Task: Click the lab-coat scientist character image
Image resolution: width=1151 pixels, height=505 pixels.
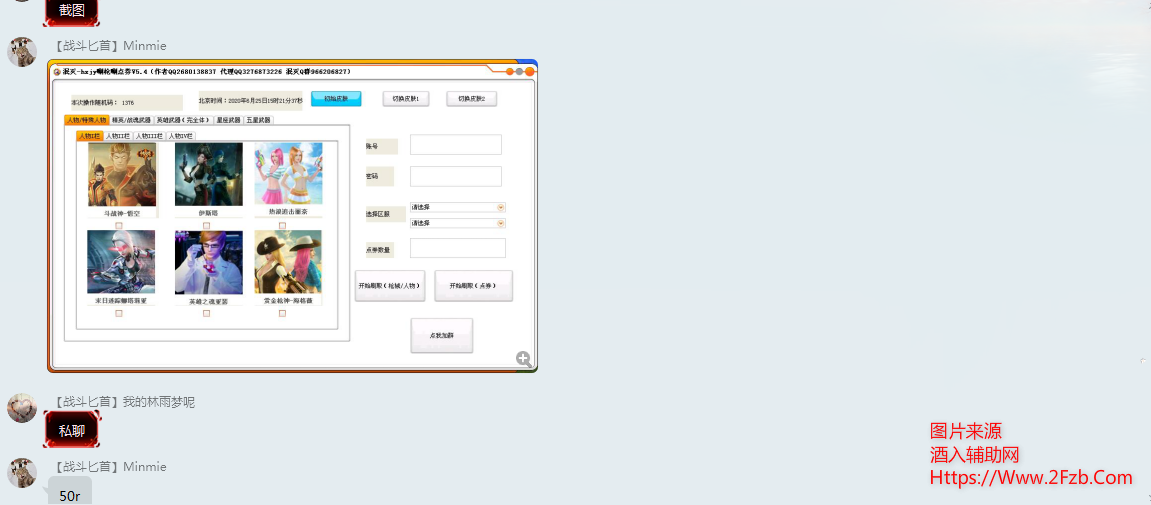Action: pos(208,262)
